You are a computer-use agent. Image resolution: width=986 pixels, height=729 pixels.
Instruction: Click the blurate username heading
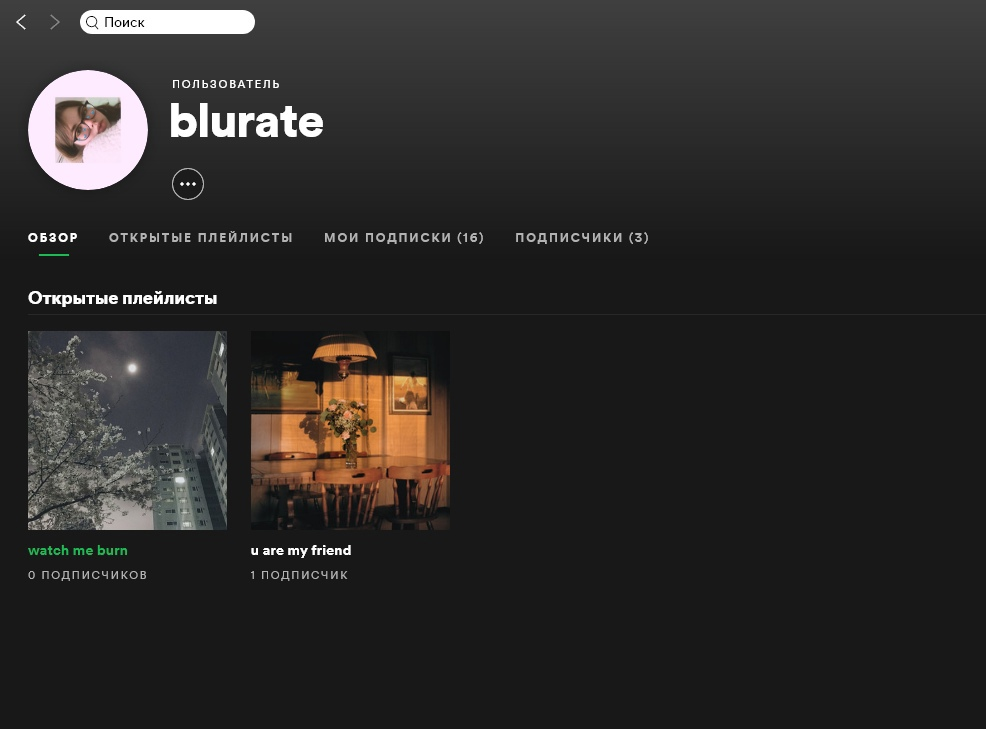point(246,121)
